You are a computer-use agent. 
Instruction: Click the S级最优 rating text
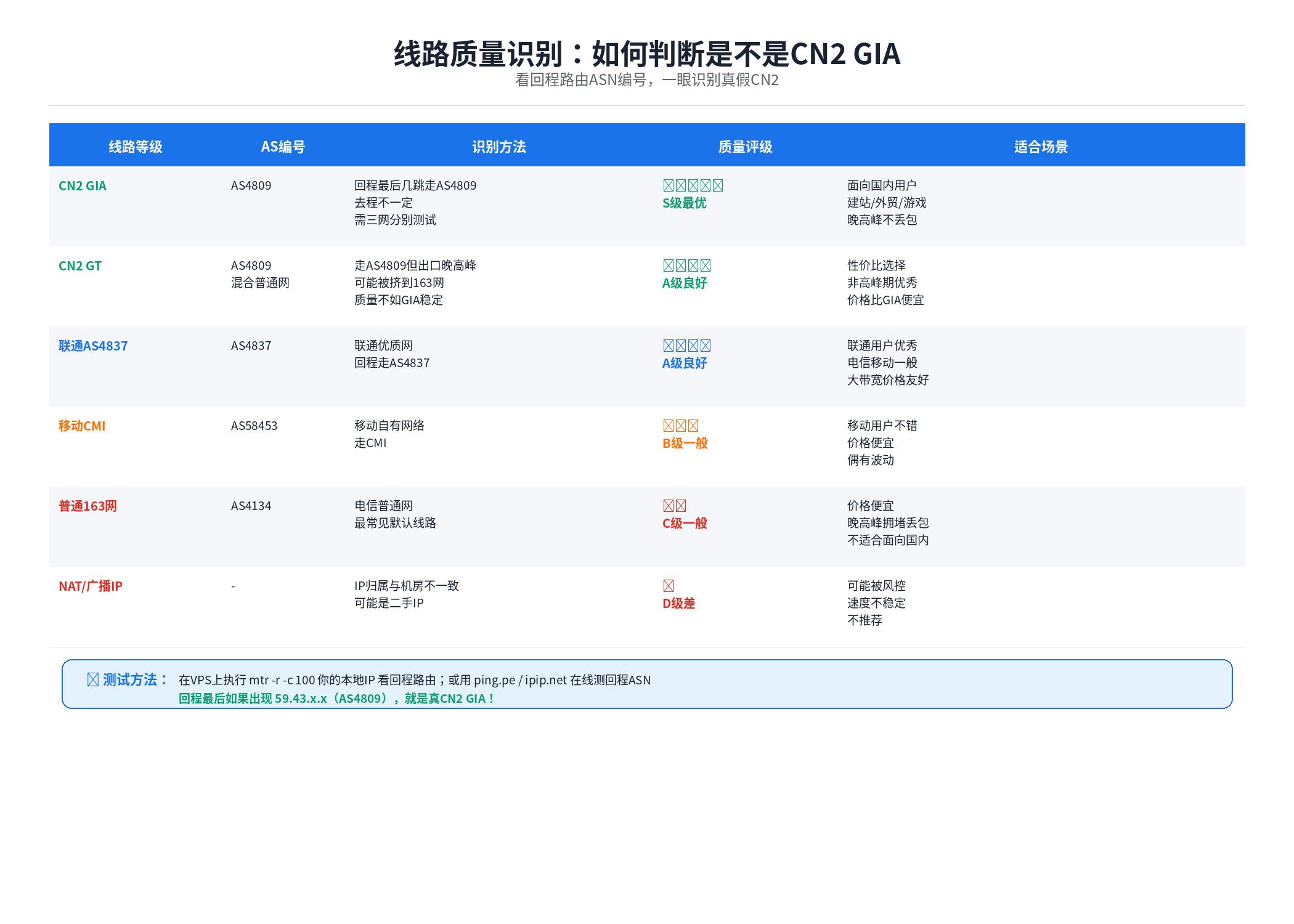[x=684, y=203]
